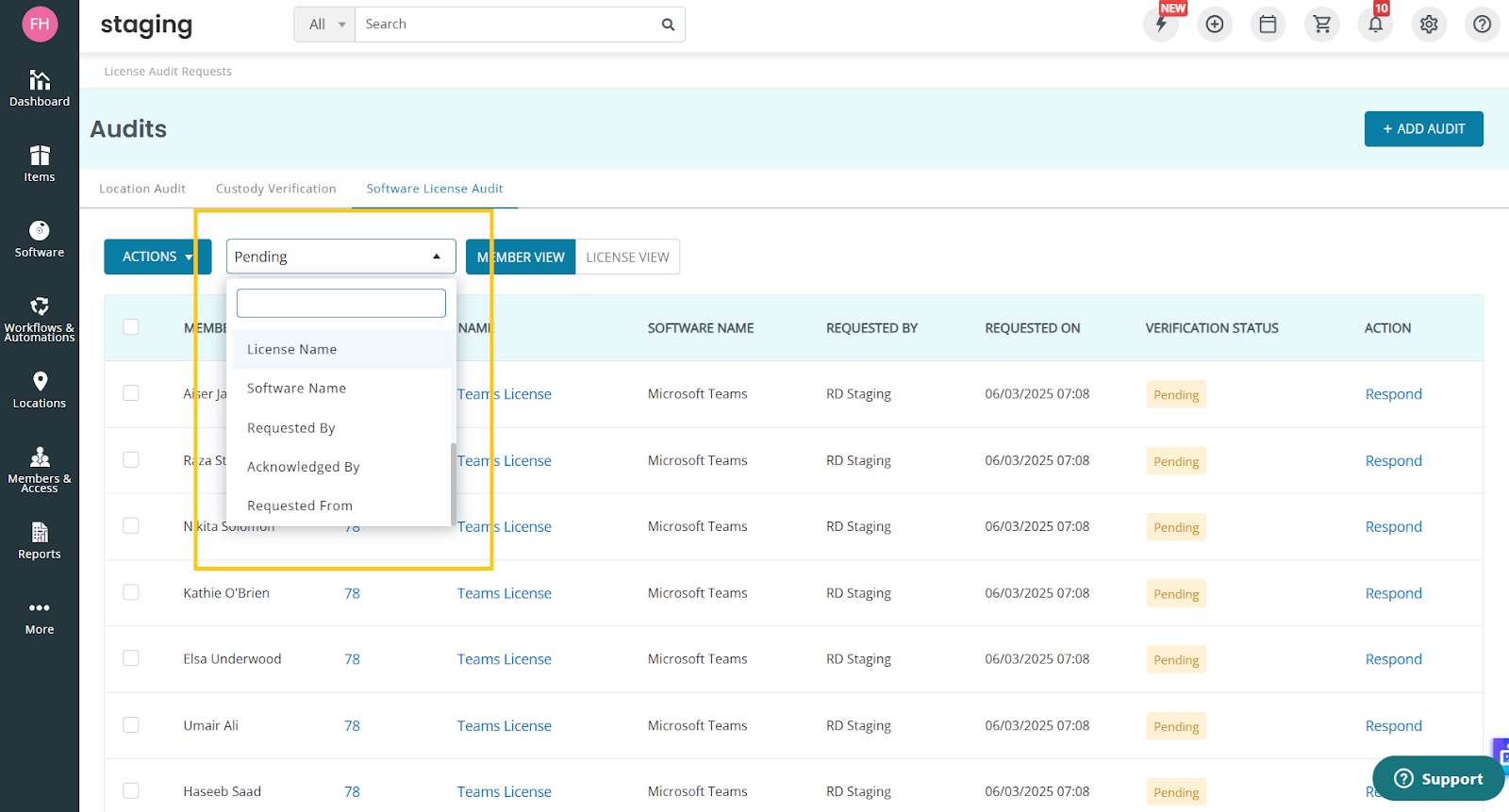The width and height of the screenshot is (1509, 812).
Task: Open the More menu in sidebar
Action: [x=40, y=617]
